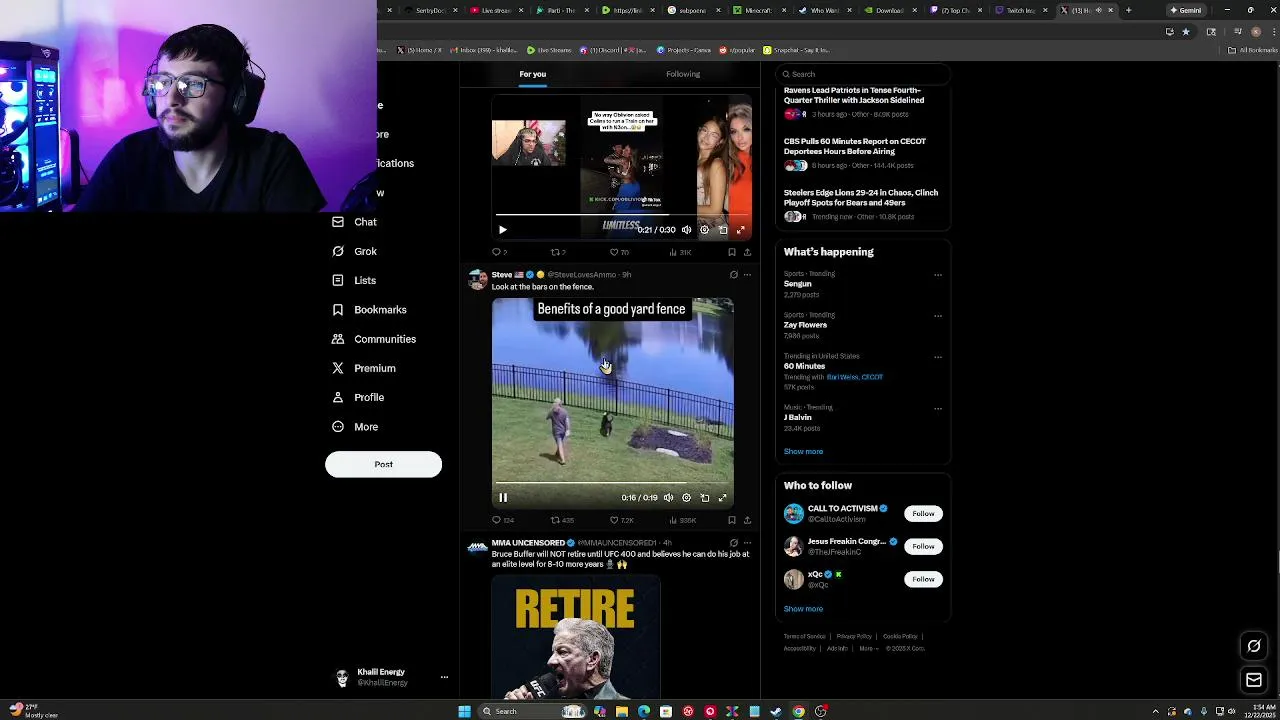Open the More circle icon in sidebar

(338, 427)
